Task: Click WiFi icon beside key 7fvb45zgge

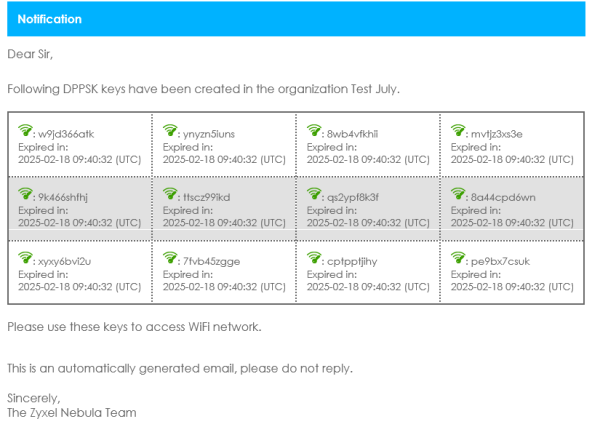Action: pos(170,258)
